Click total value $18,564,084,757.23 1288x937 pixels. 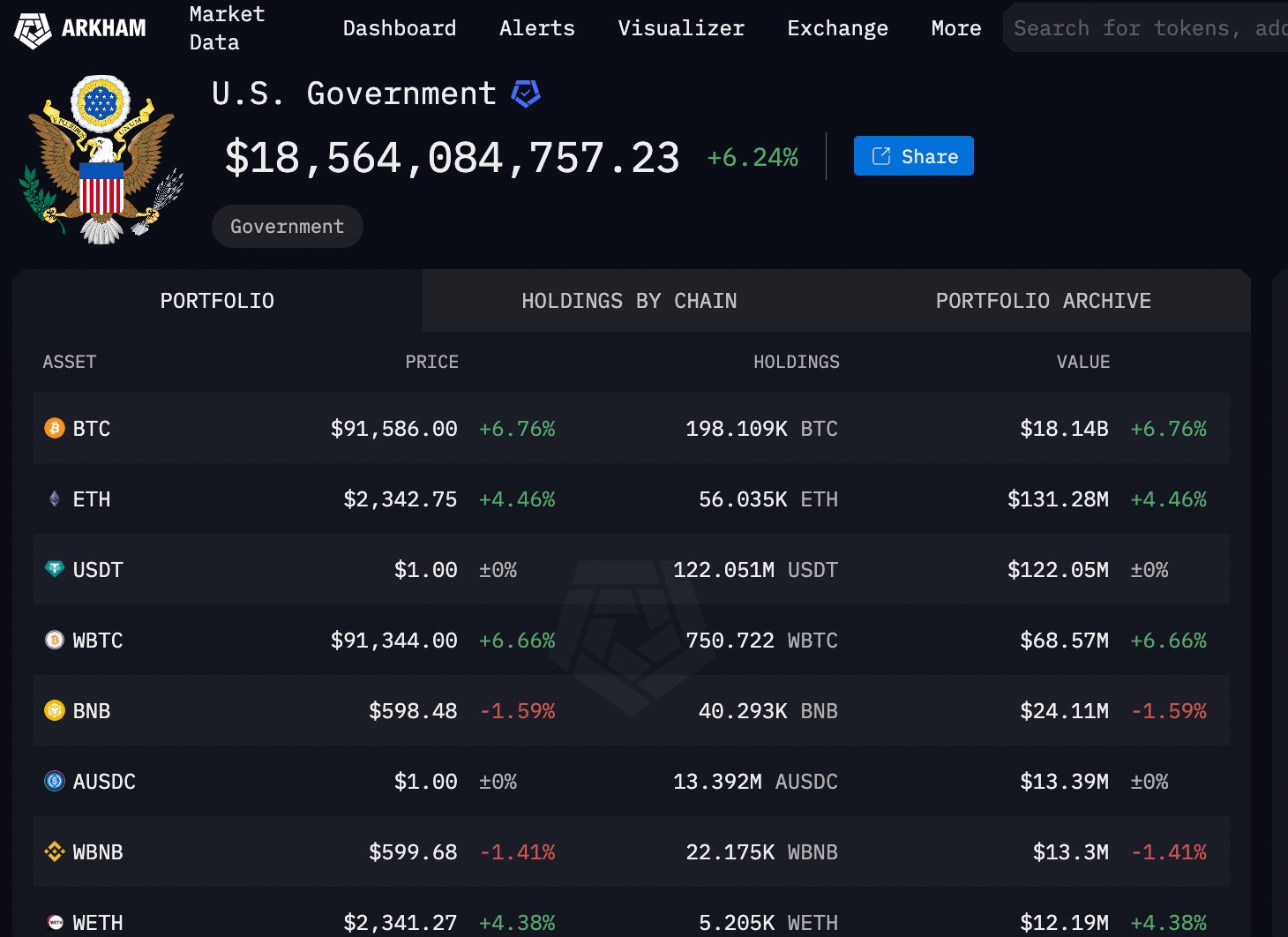click(452, 158)
